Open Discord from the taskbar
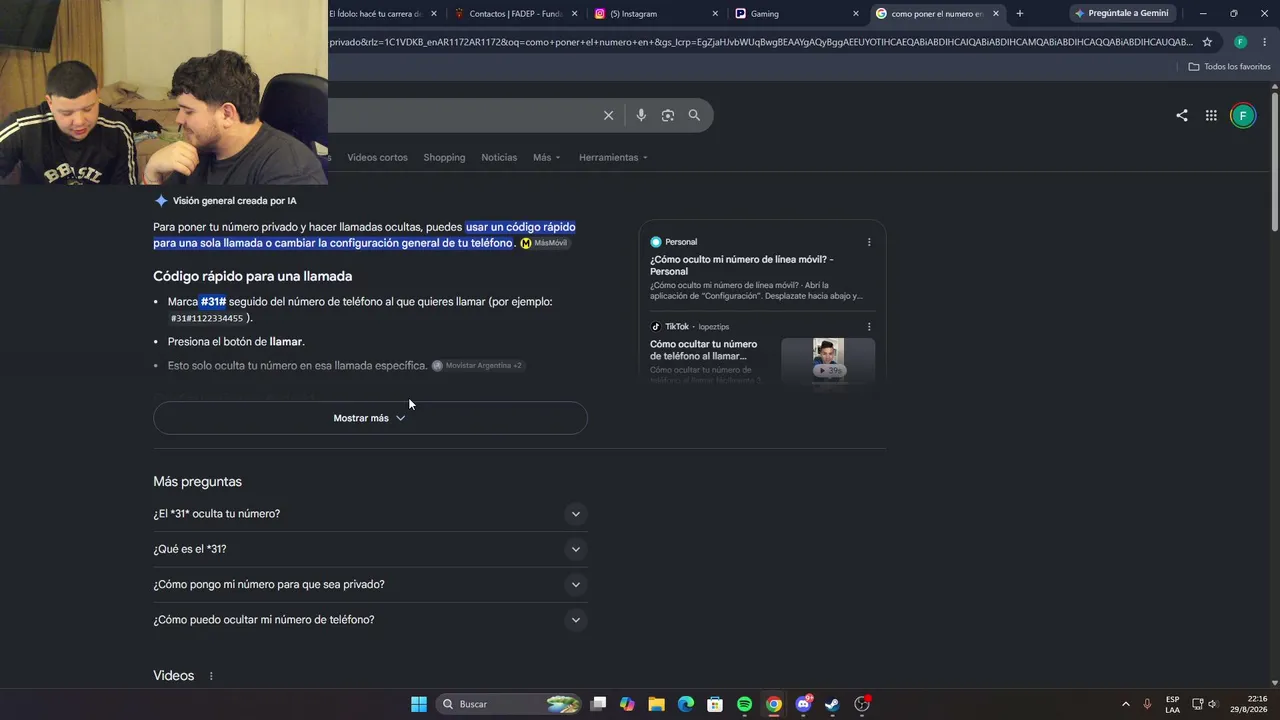This screenshot has width=1280, height=720. click(x=803, y=704)
